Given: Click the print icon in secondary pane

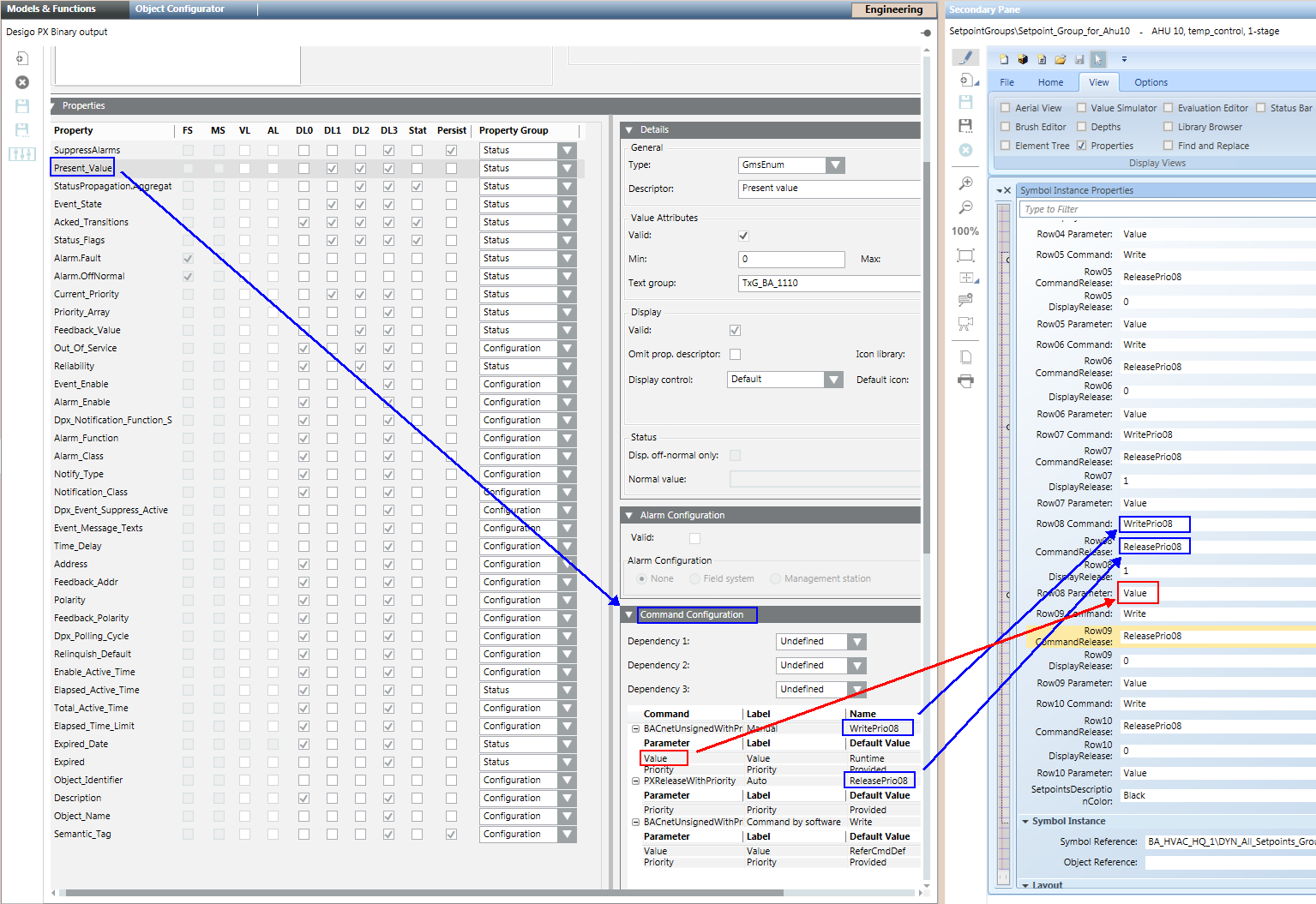Looking at the screenshot, I should (965, 381).
